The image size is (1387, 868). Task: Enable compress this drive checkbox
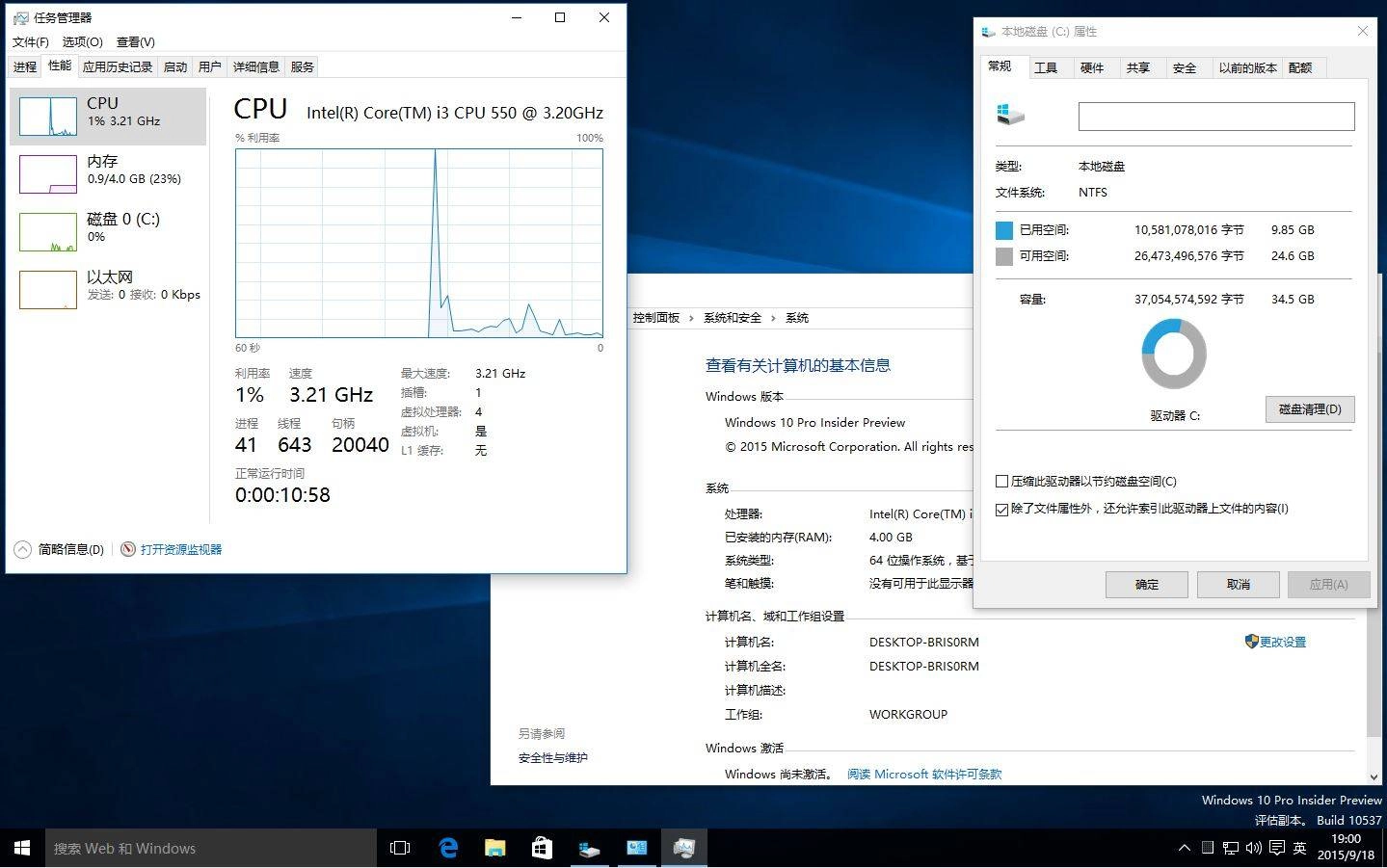click(x=1002, y=482)
